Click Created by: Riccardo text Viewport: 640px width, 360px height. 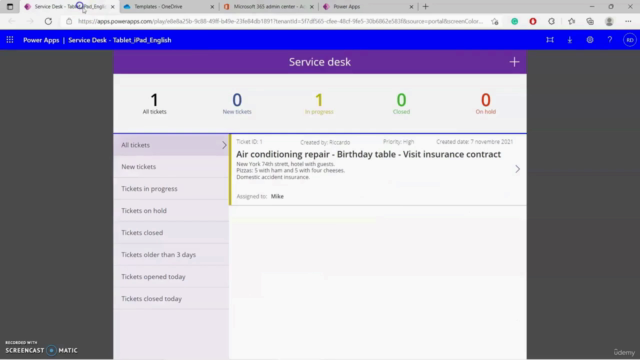[x=325, y=142]
